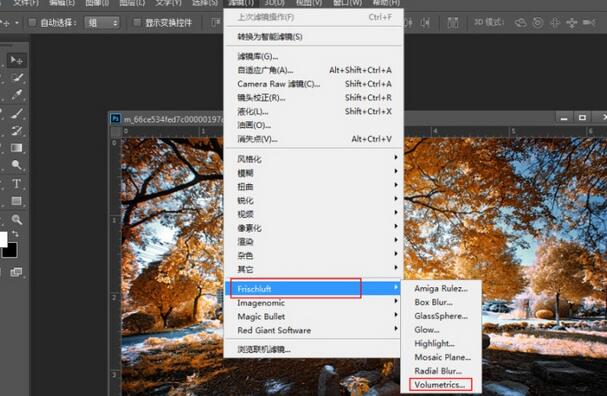Expand the 像素化 submenu
The image size is (607, 396).
(x=314, y=228)
